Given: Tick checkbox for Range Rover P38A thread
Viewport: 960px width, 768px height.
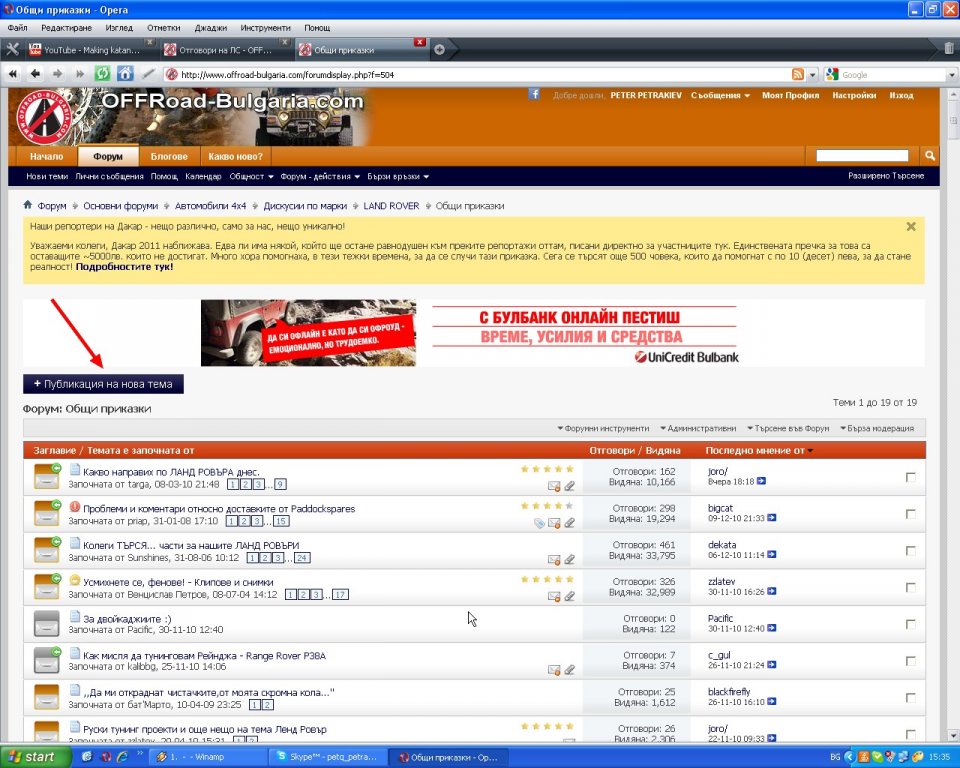Looking at the screenshot, I should [911, 661].
